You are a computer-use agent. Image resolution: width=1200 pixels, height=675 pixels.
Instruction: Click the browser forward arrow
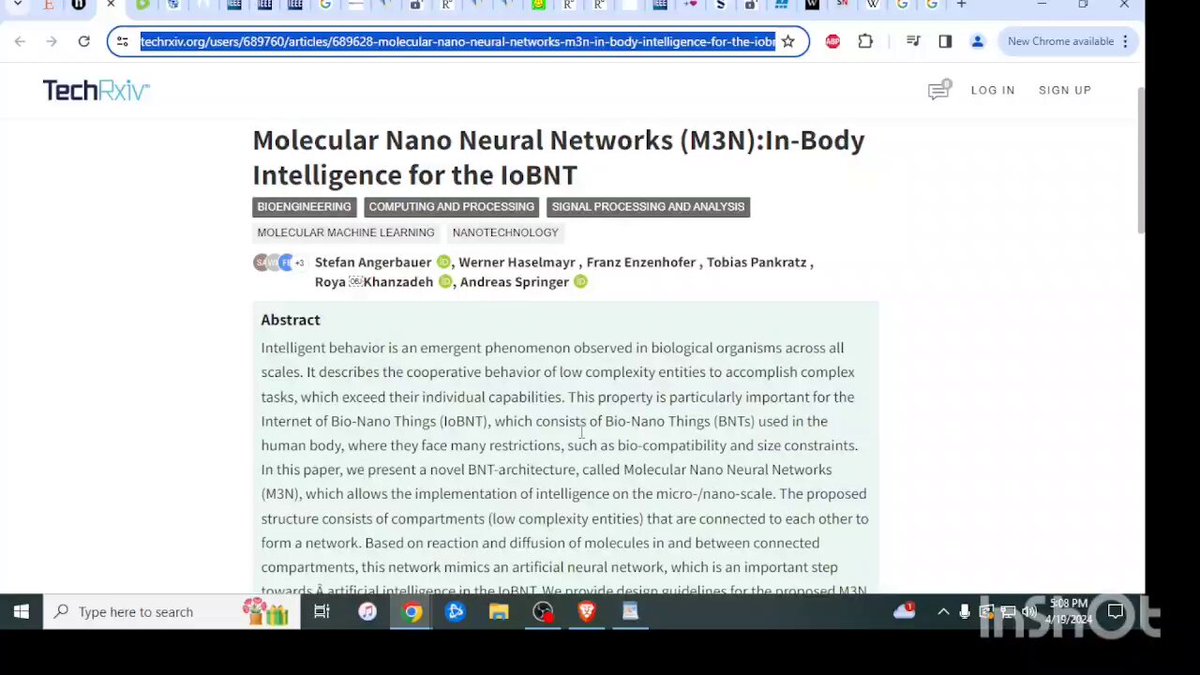52,42
